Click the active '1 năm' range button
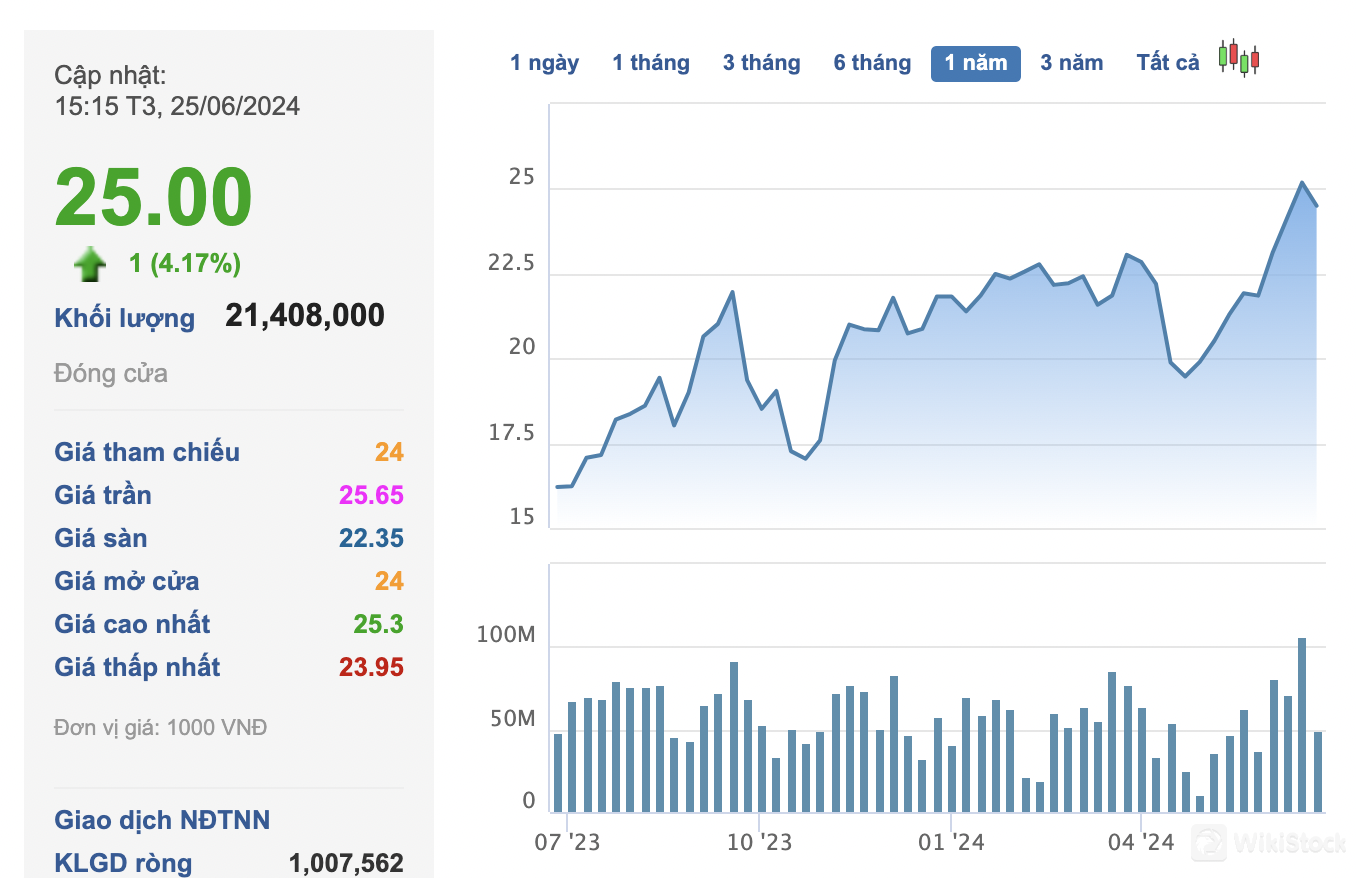 (x=975, y=63)
